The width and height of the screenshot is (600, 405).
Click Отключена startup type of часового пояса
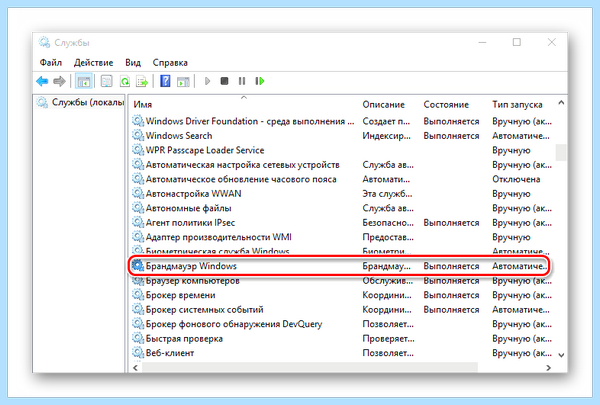(516, 180)
